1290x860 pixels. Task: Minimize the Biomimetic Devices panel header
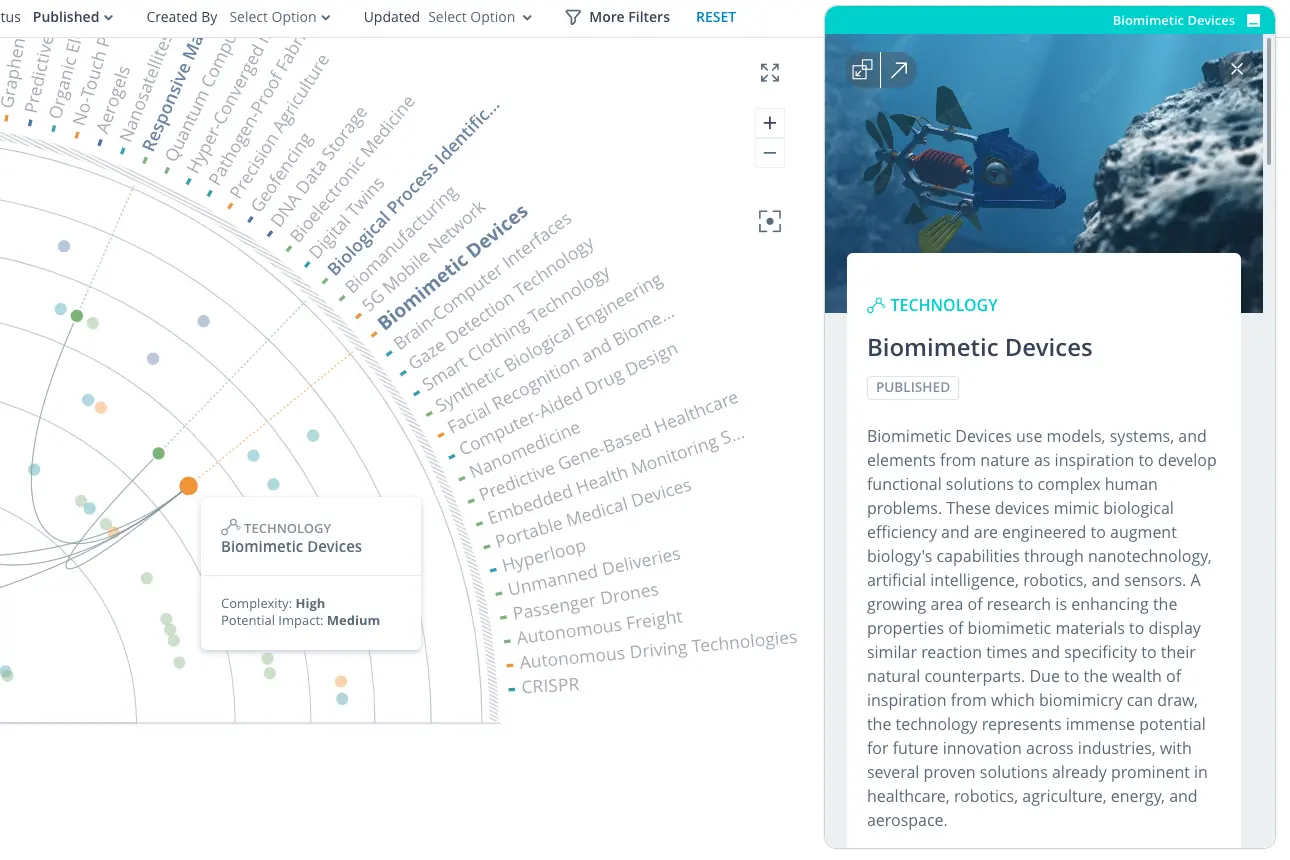click(x=1254, y=20)
